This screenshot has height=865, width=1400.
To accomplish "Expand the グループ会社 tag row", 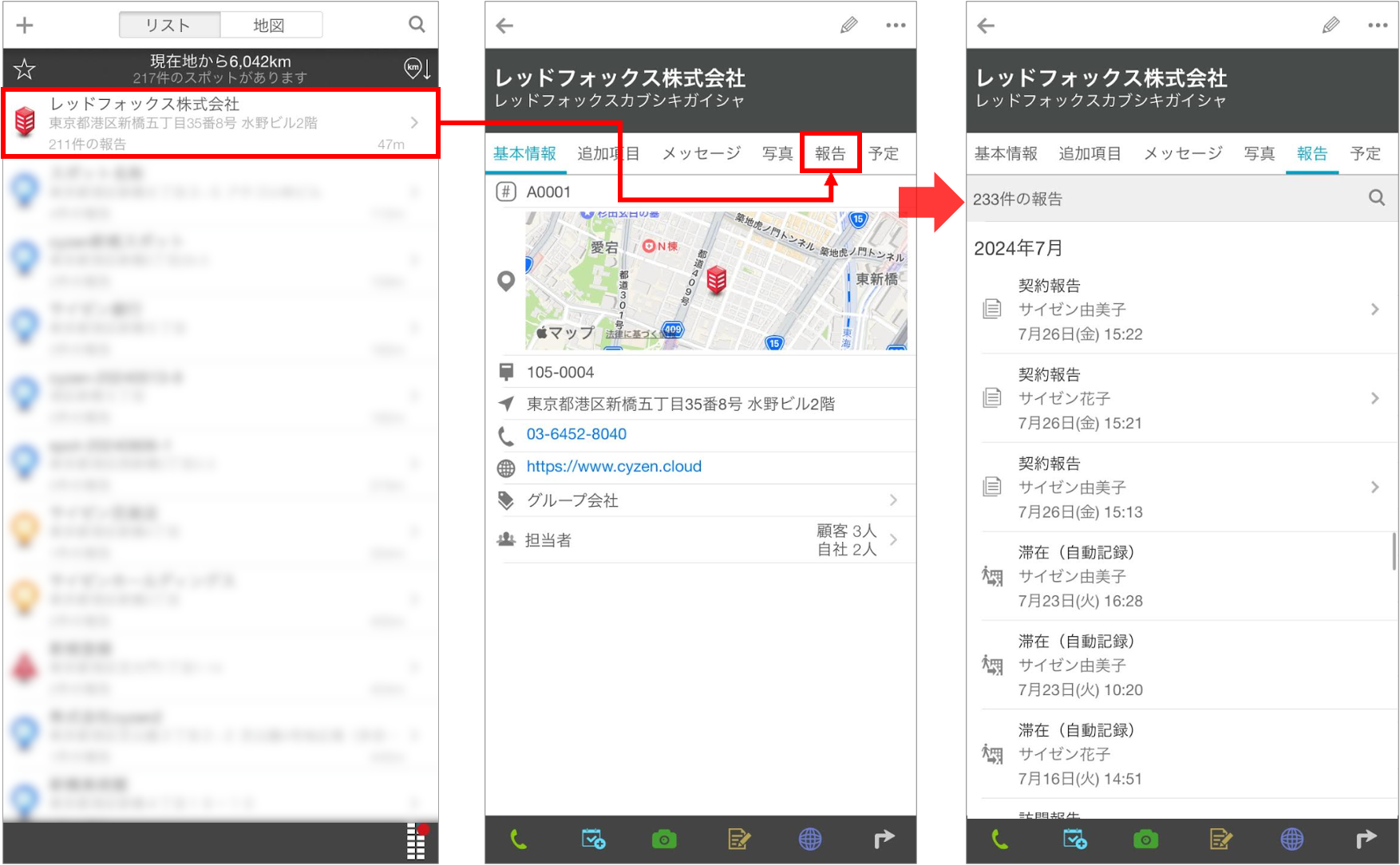I will click(x=701, y=500).
